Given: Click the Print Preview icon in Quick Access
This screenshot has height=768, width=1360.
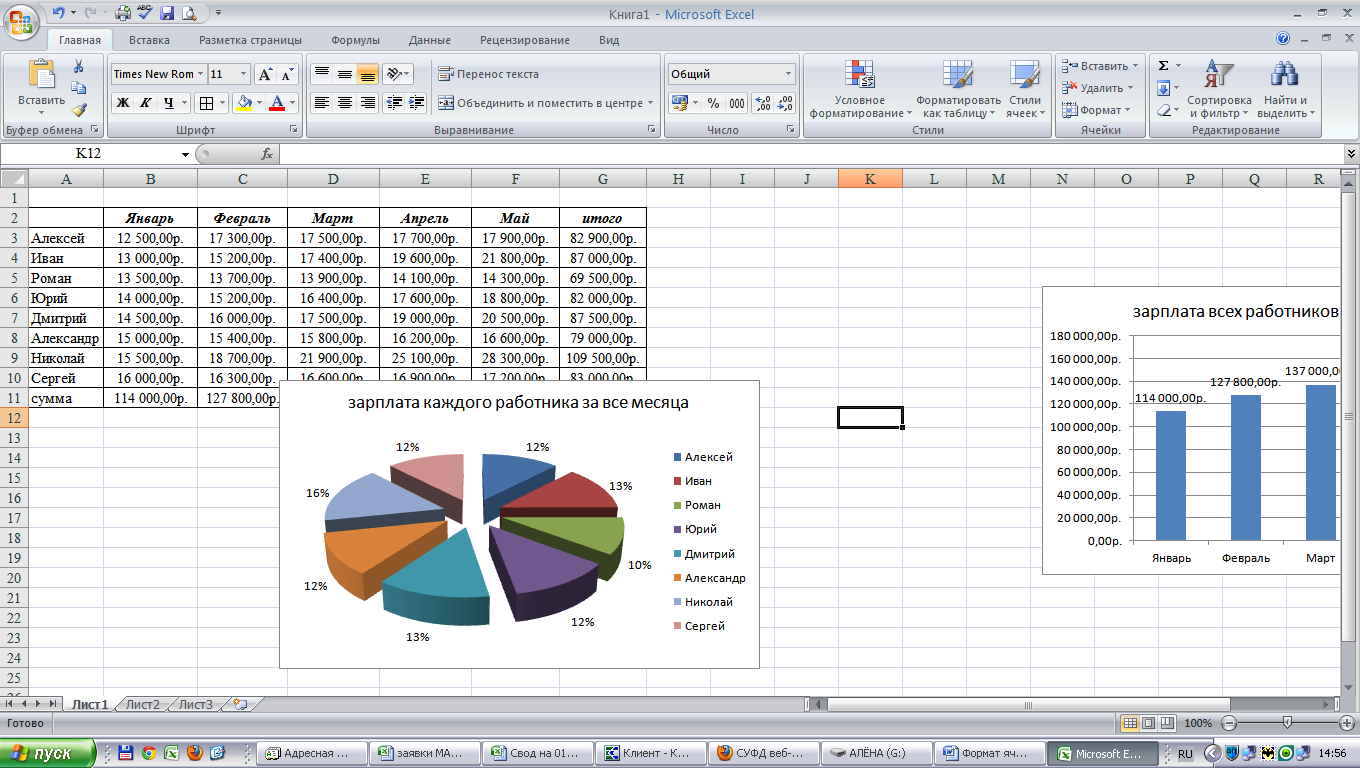Looking at the screenshot, I should pyautogui.click(x=187, y=14).
